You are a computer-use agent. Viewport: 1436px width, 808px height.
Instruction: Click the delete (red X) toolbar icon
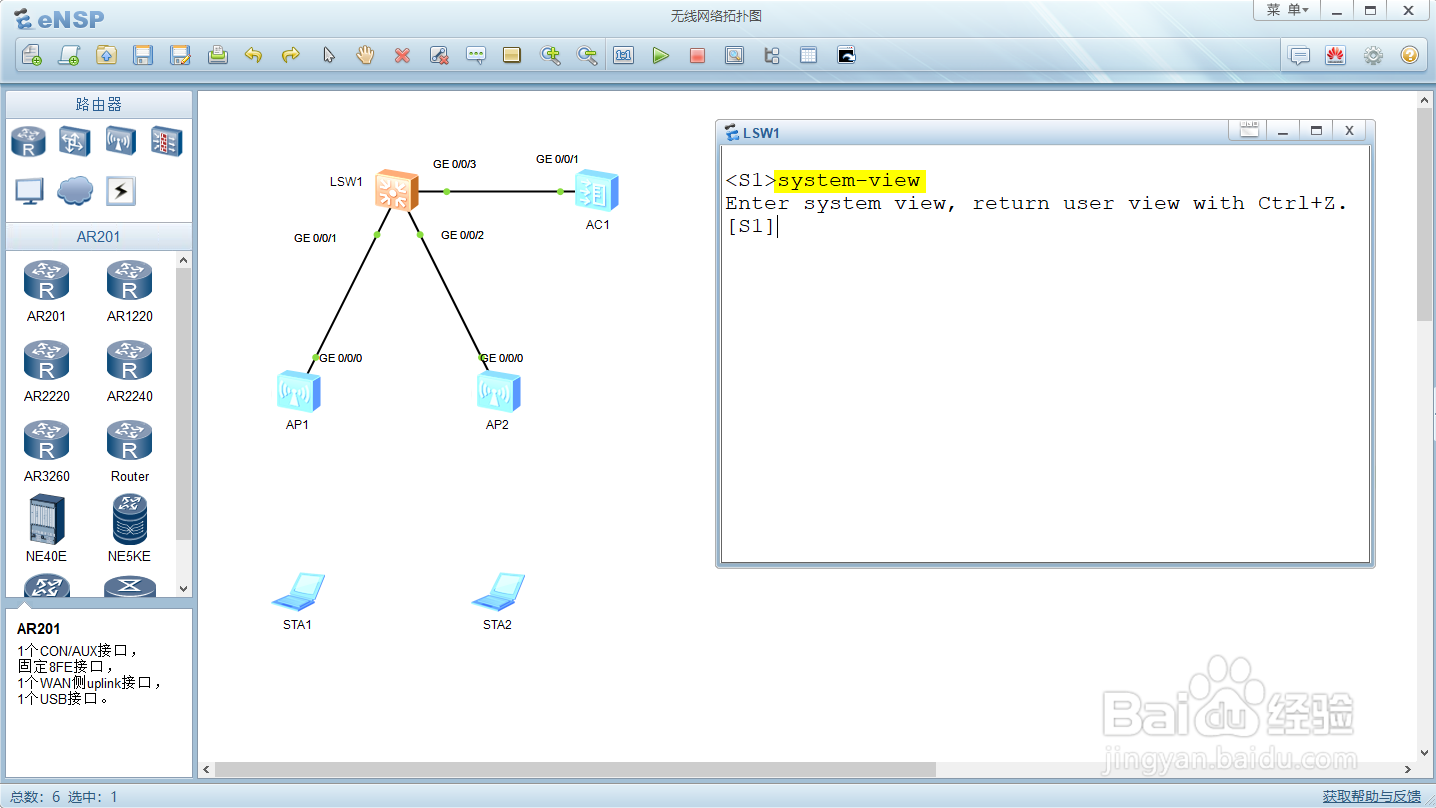click(403, 55)
